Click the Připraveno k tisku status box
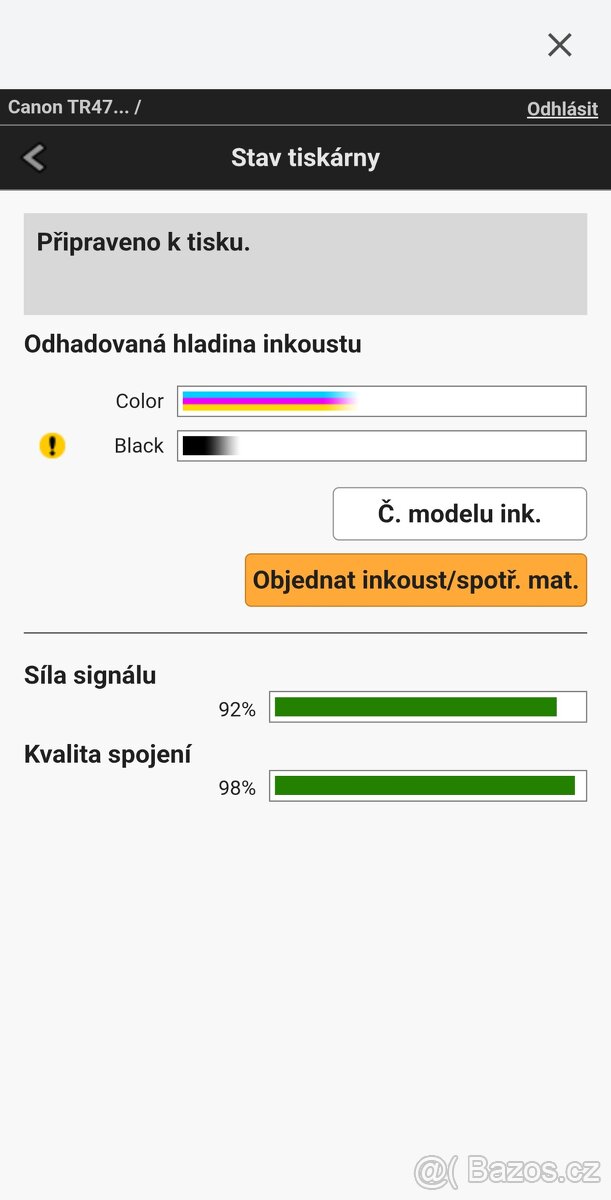Viewport: 611px width, 1200px height. click(x=305, y=264)
